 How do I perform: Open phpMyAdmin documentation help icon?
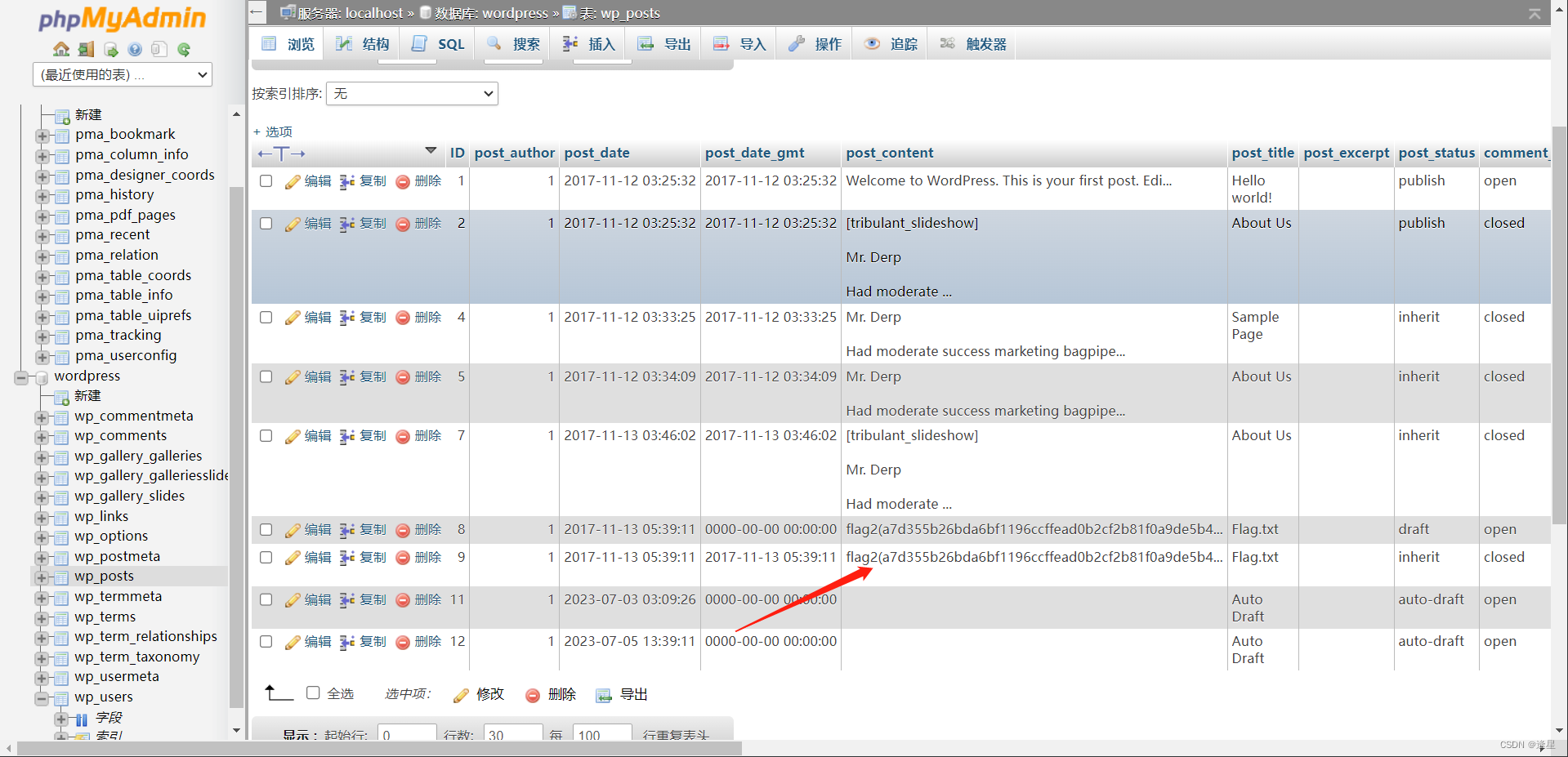click(x=135, y=49)
